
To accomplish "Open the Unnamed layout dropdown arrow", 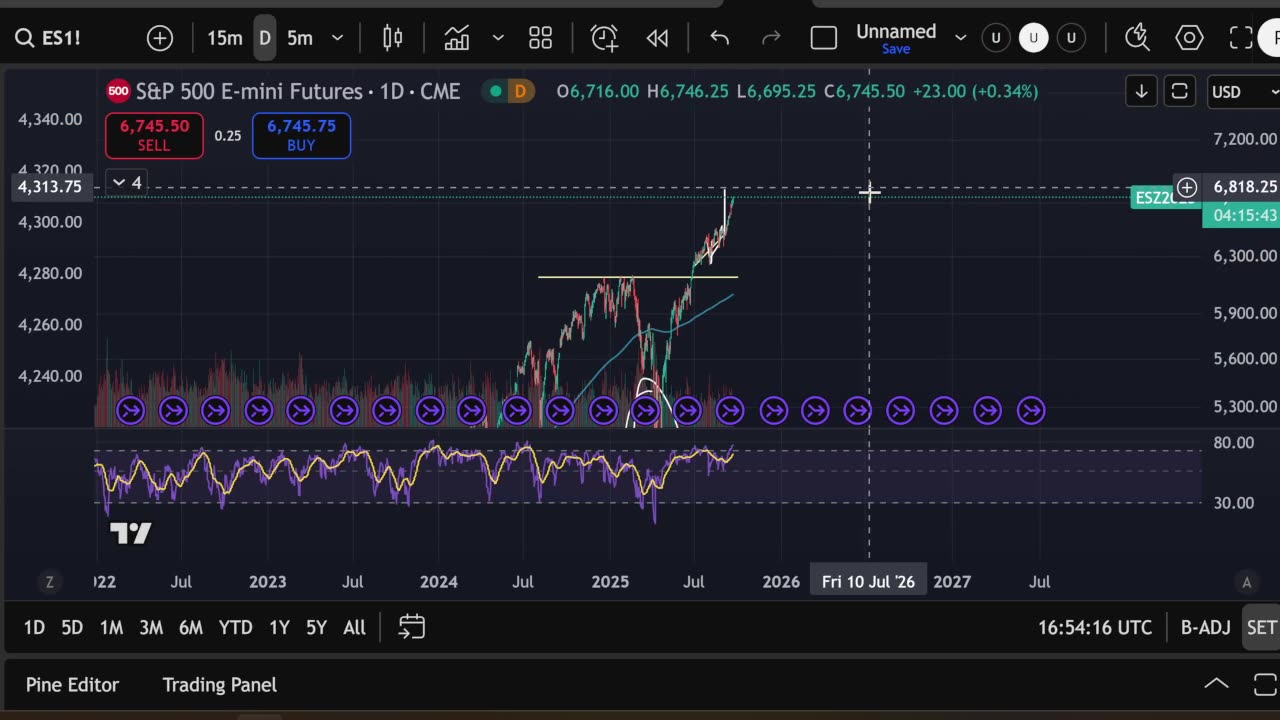I will tap(961, 38).
